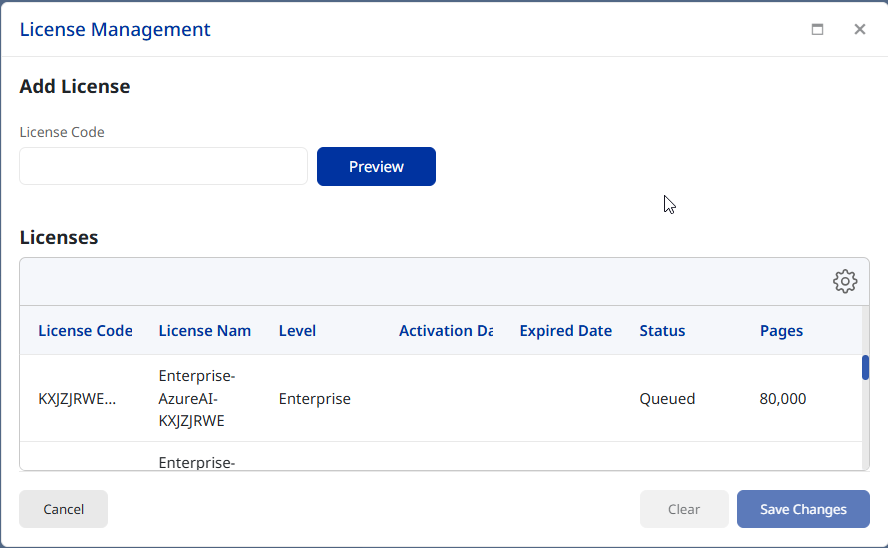The width and height of the screenshot is (888, 548).
Task: Sort by the License Name column header
Action: coord(204,331)
